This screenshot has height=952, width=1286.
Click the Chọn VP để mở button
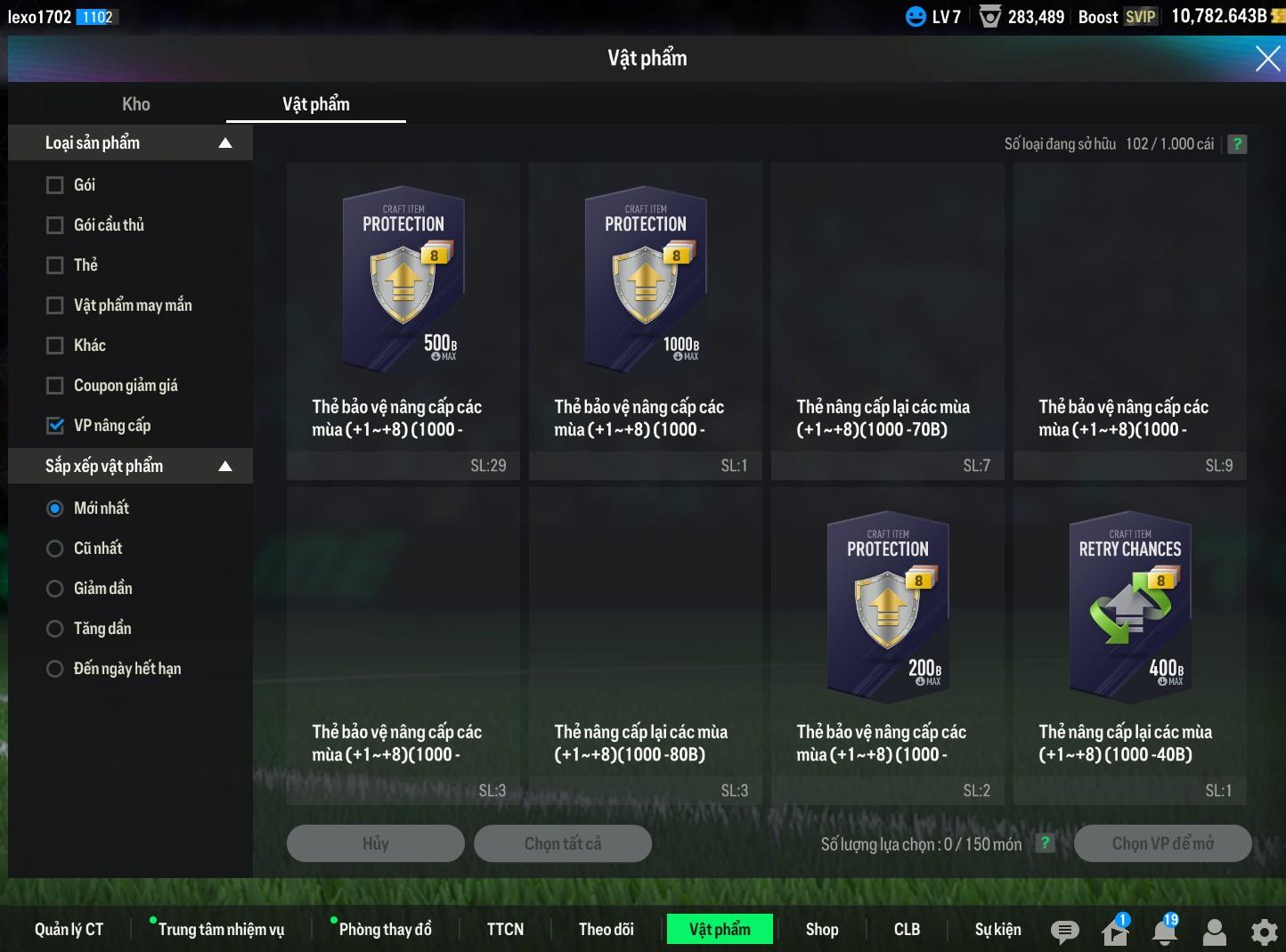1162,843
